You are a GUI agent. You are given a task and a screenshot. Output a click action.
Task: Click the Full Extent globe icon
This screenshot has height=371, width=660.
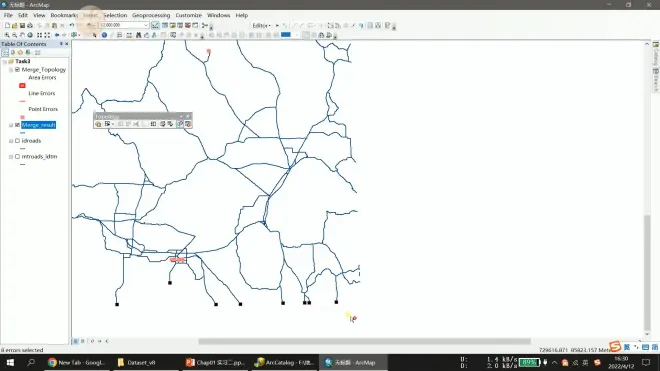(x=30, y=35)
